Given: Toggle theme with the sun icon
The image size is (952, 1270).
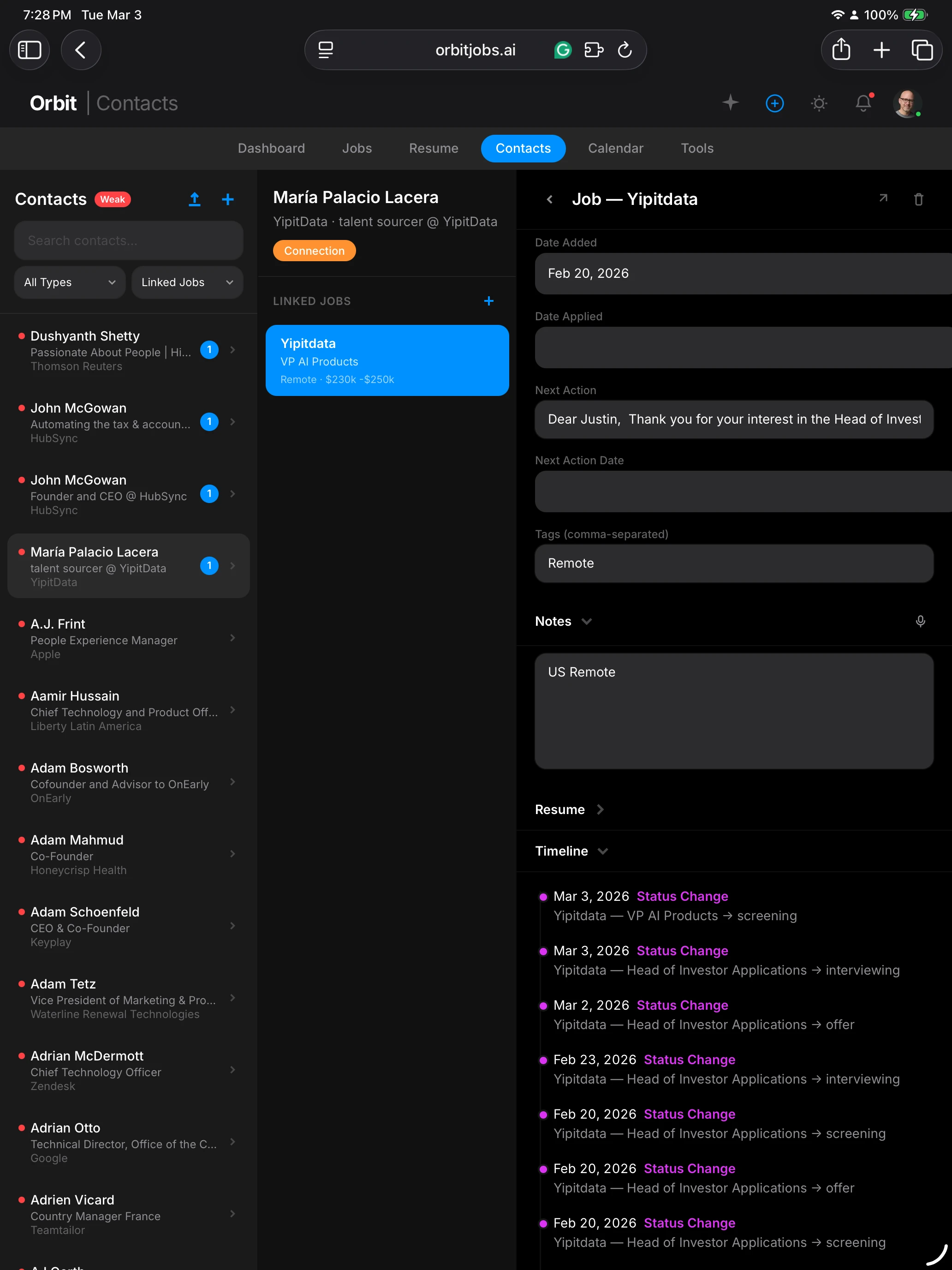Looking at the screenshot, I should click(x=819, y=103).
